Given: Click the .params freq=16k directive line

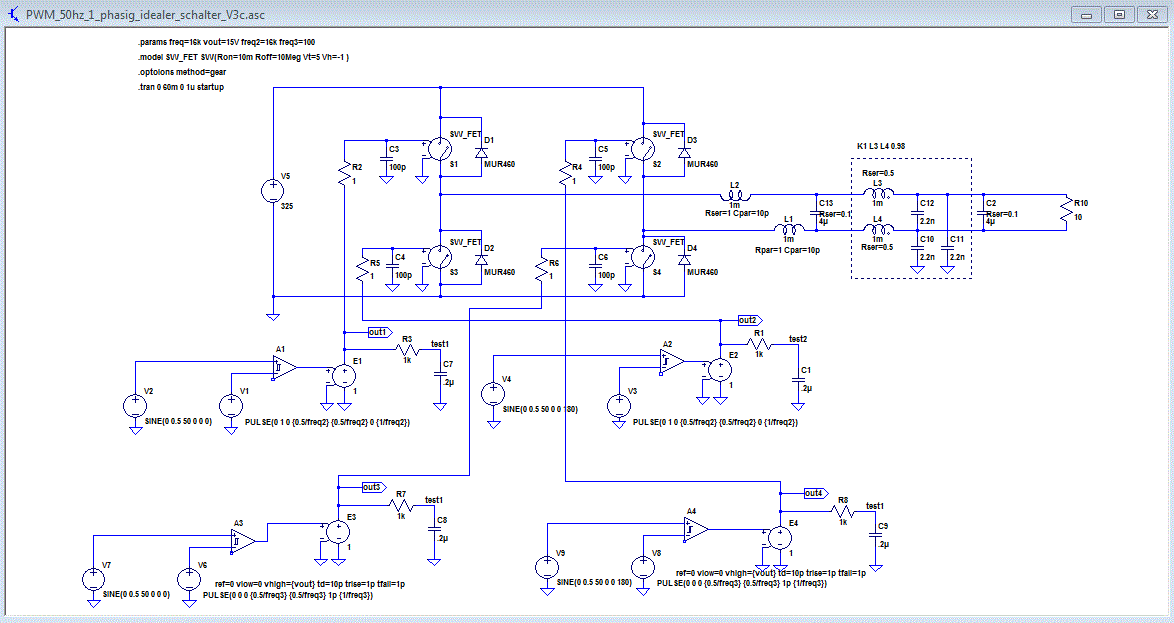Looking at the screenshot, I should [x=225, y=42].
